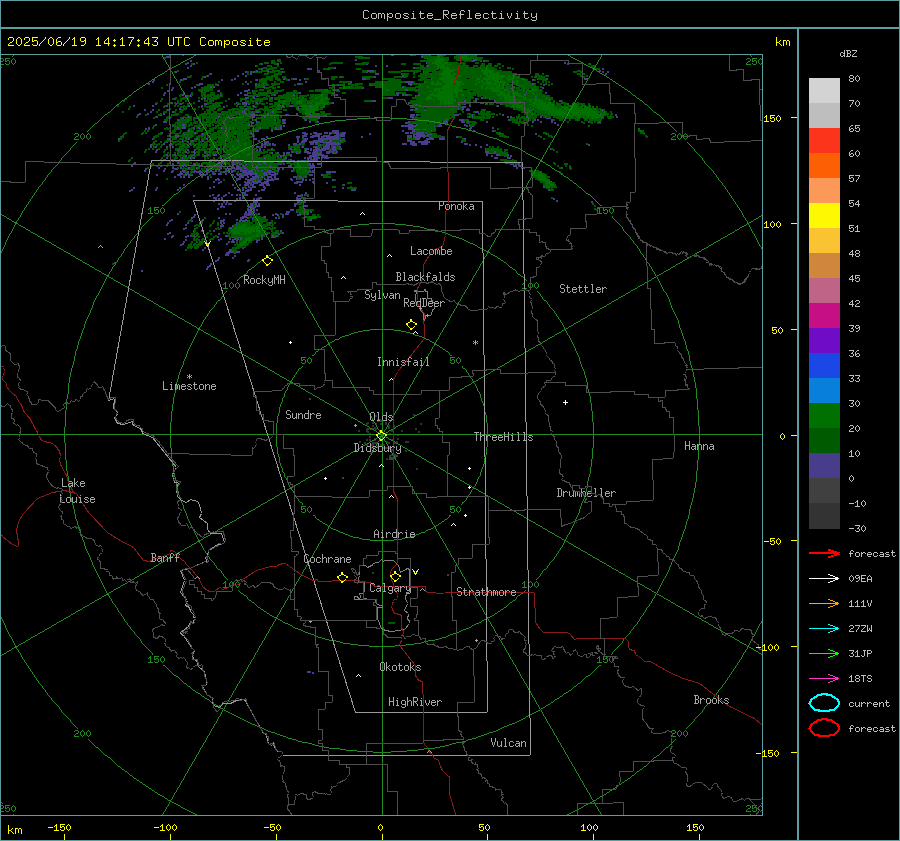Click the Drumheller town label

tap(586, 493)
